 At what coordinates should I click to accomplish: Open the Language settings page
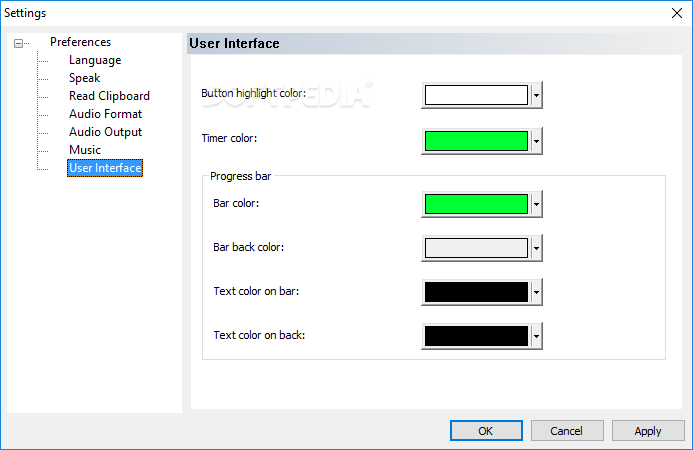pos(95,60)
